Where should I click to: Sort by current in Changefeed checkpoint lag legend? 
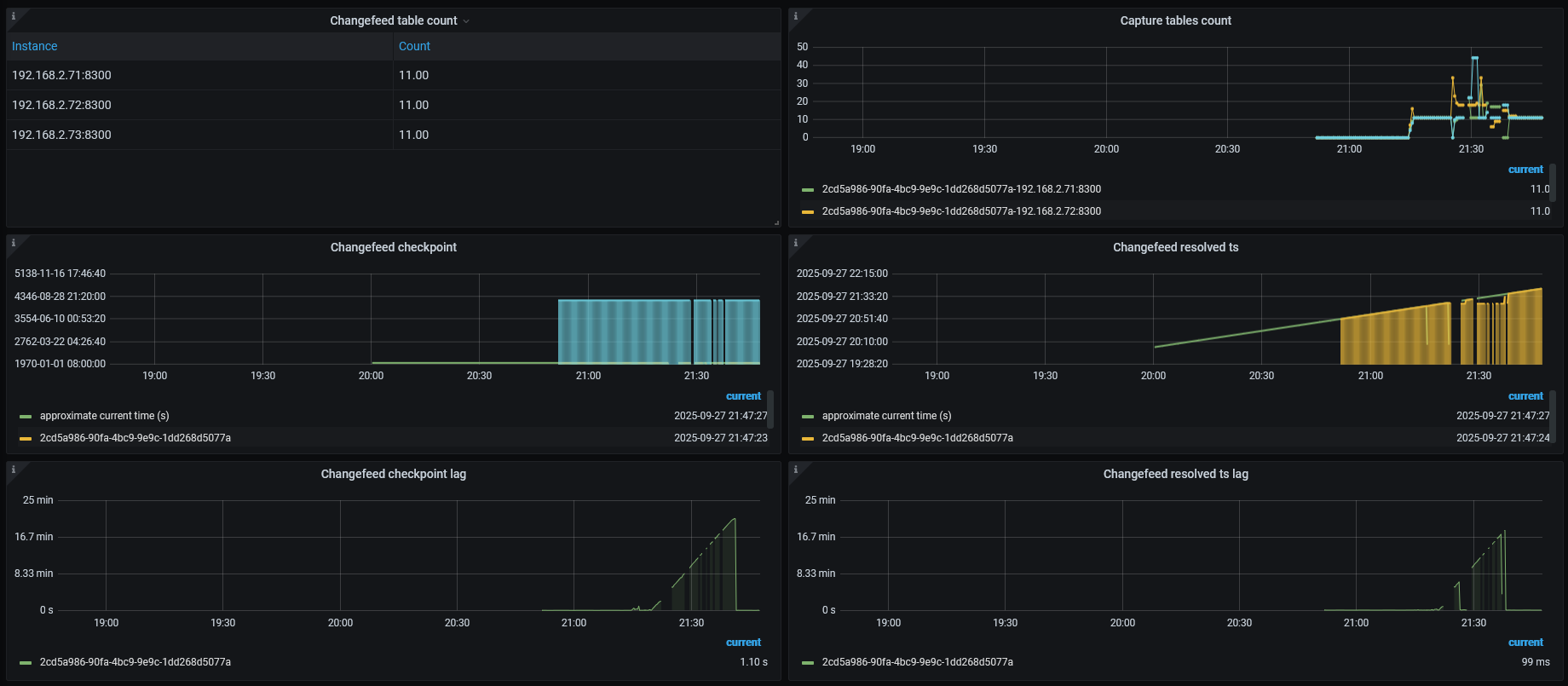point(743,643)
